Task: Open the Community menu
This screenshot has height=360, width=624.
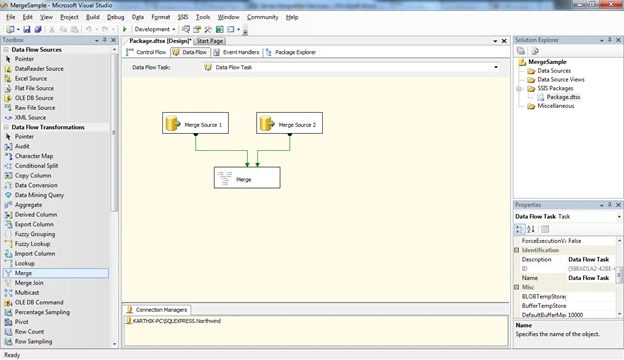Action: (262, 17)
